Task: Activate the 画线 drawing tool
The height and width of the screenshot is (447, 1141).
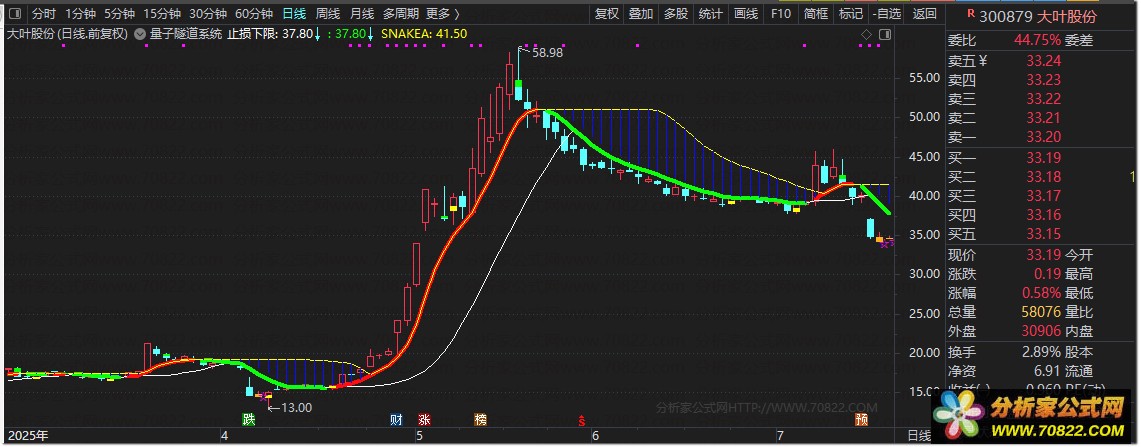Action: (746, 13)
